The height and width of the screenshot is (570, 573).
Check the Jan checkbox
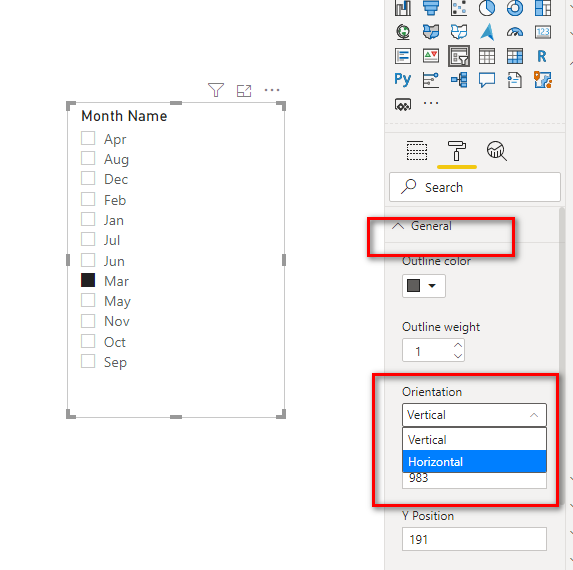pyautogui.click(x=88, y=220)
